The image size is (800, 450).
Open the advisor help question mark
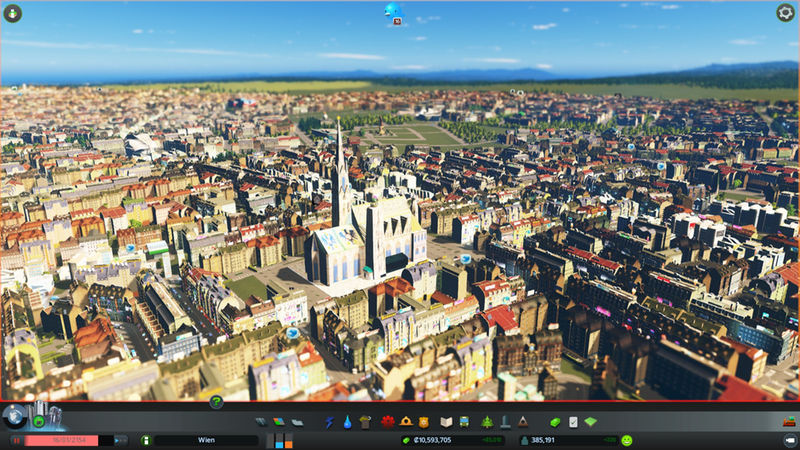click(216, 402)
